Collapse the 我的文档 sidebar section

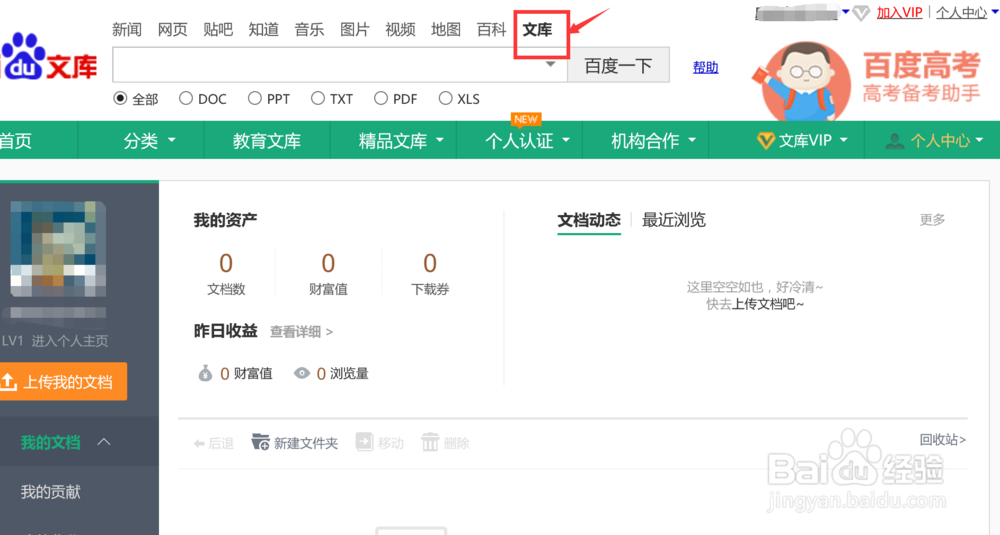point(104,442)
